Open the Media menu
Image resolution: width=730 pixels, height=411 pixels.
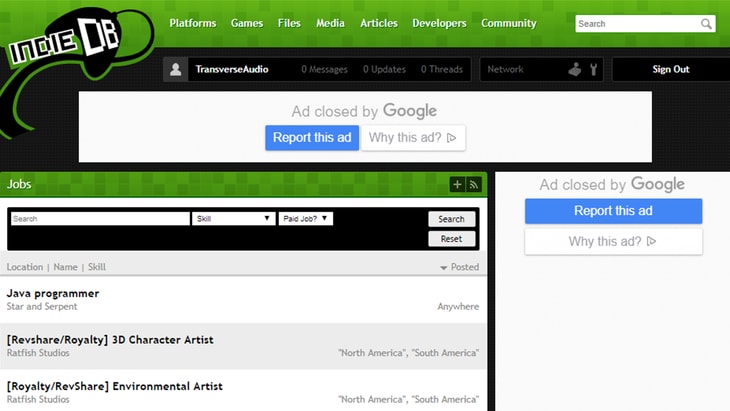(x=330, y=23)
